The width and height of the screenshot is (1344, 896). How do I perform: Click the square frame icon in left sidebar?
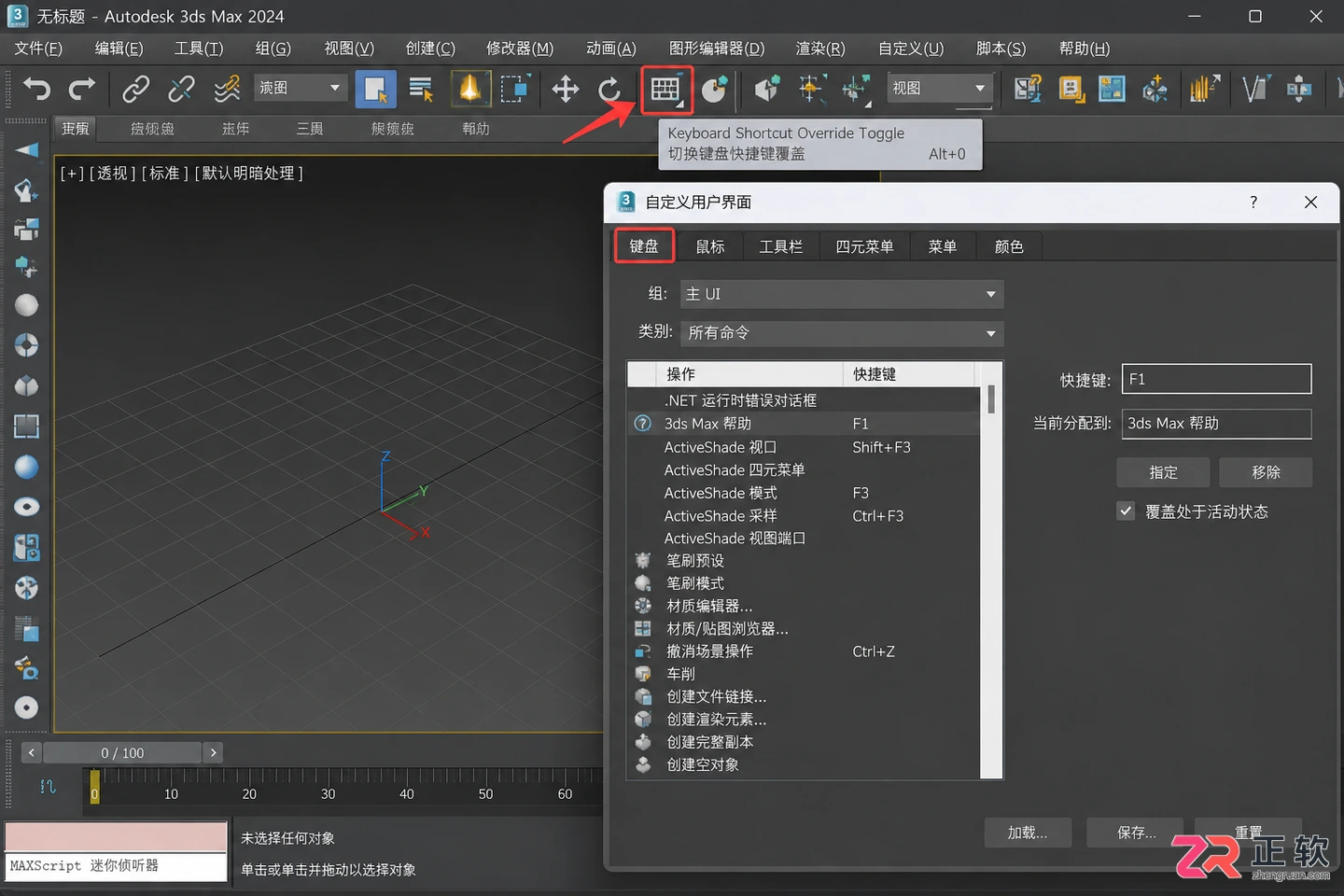click(x=27, y=427)
